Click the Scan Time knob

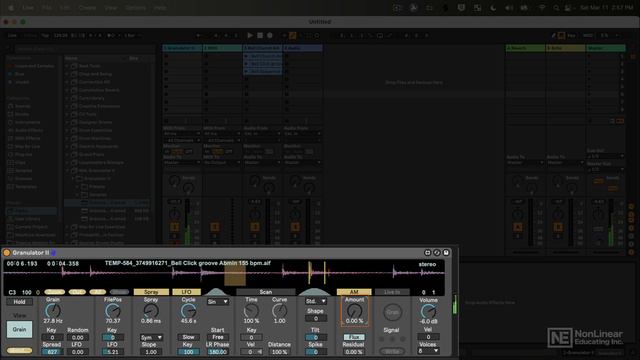[x=251, y=311]
